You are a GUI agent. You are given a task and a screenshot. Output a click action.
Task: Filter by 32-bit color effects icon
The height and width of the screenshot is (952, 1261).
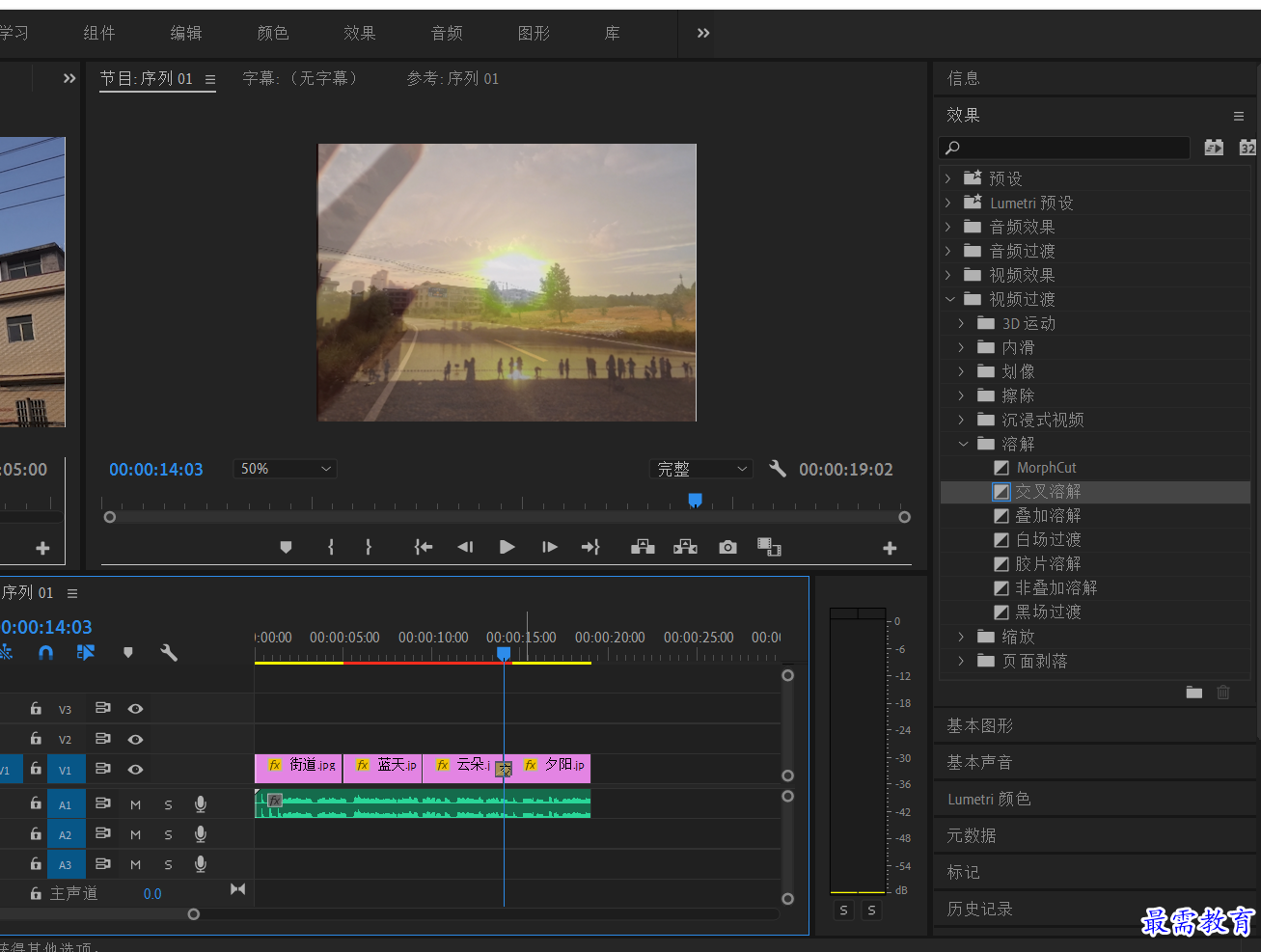tap(1248, 148)
